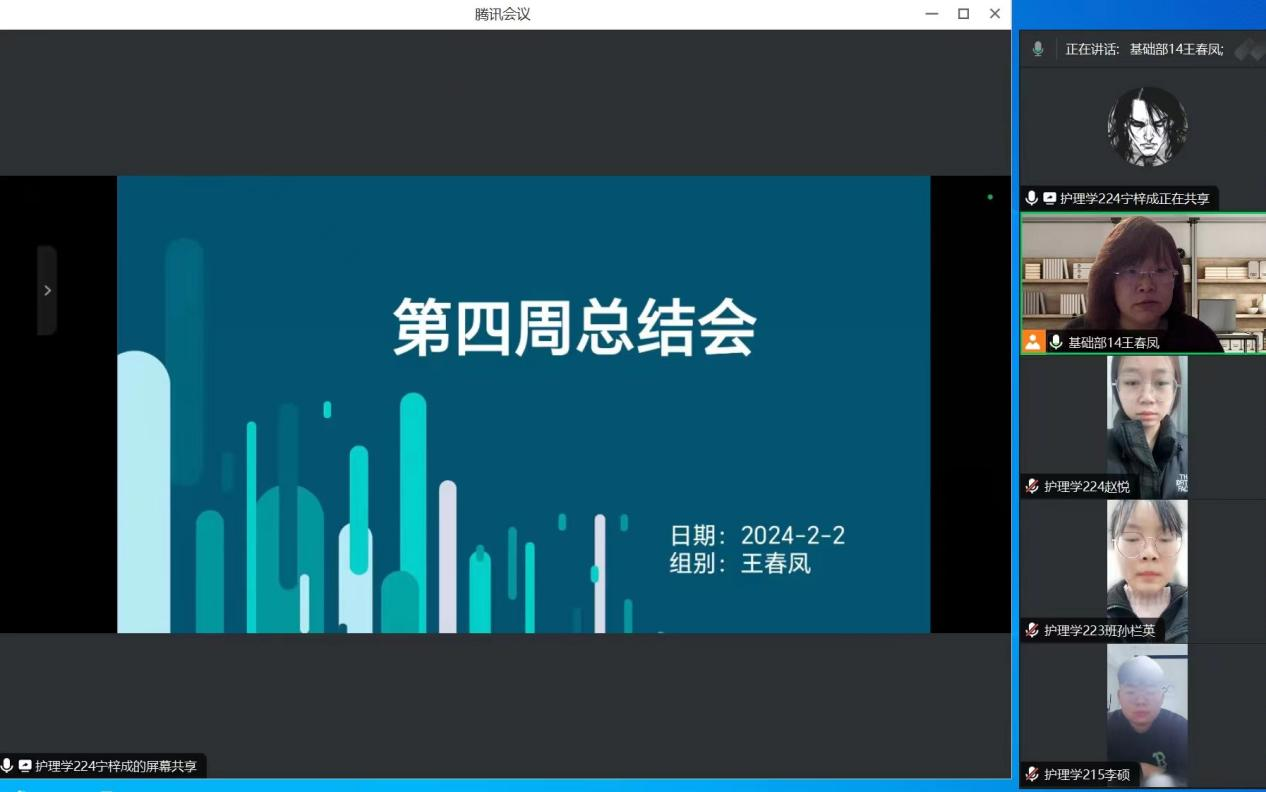Click muted mic icon for 护理学223班孙栏英
This screenshot has width=1266, height=792.
click(1032, 630)
